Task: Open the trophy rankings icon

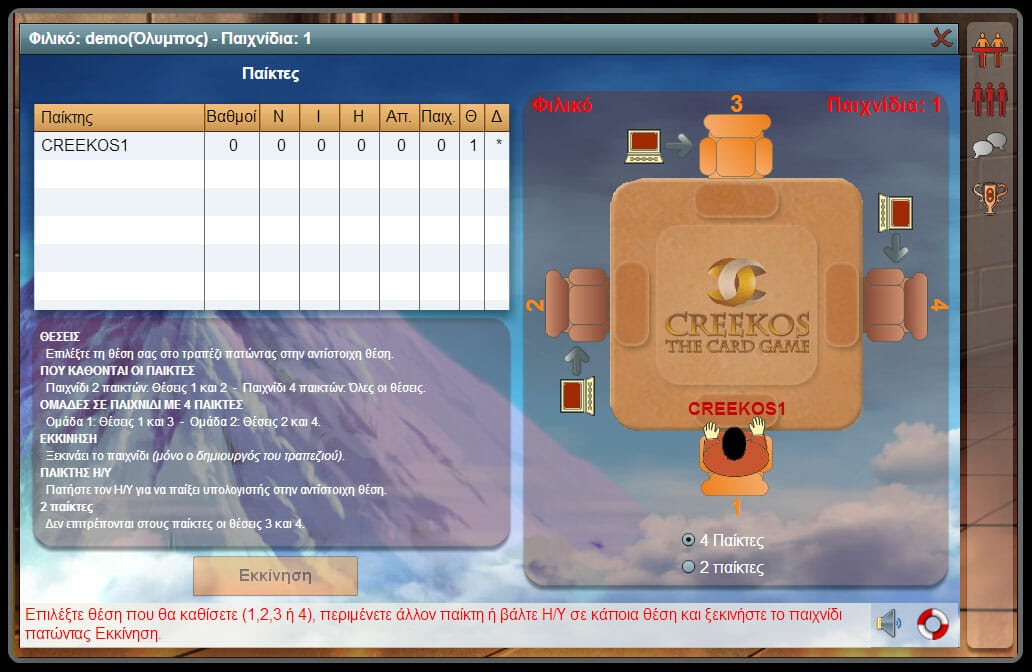Action: coord(990,196)
